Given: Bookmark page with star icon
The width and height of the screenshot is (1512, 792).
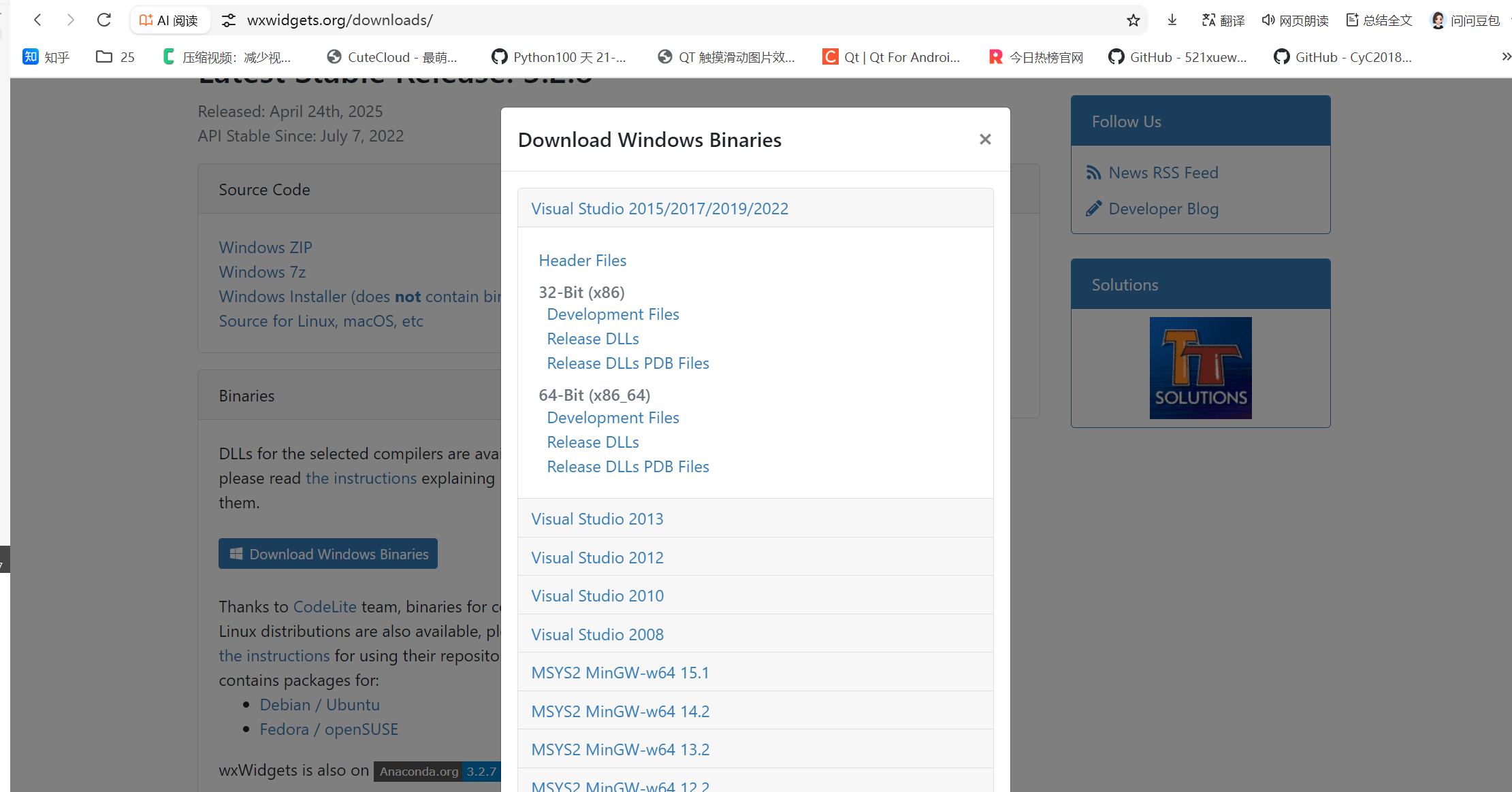Looking at the screenshot, I should 1133,20.
